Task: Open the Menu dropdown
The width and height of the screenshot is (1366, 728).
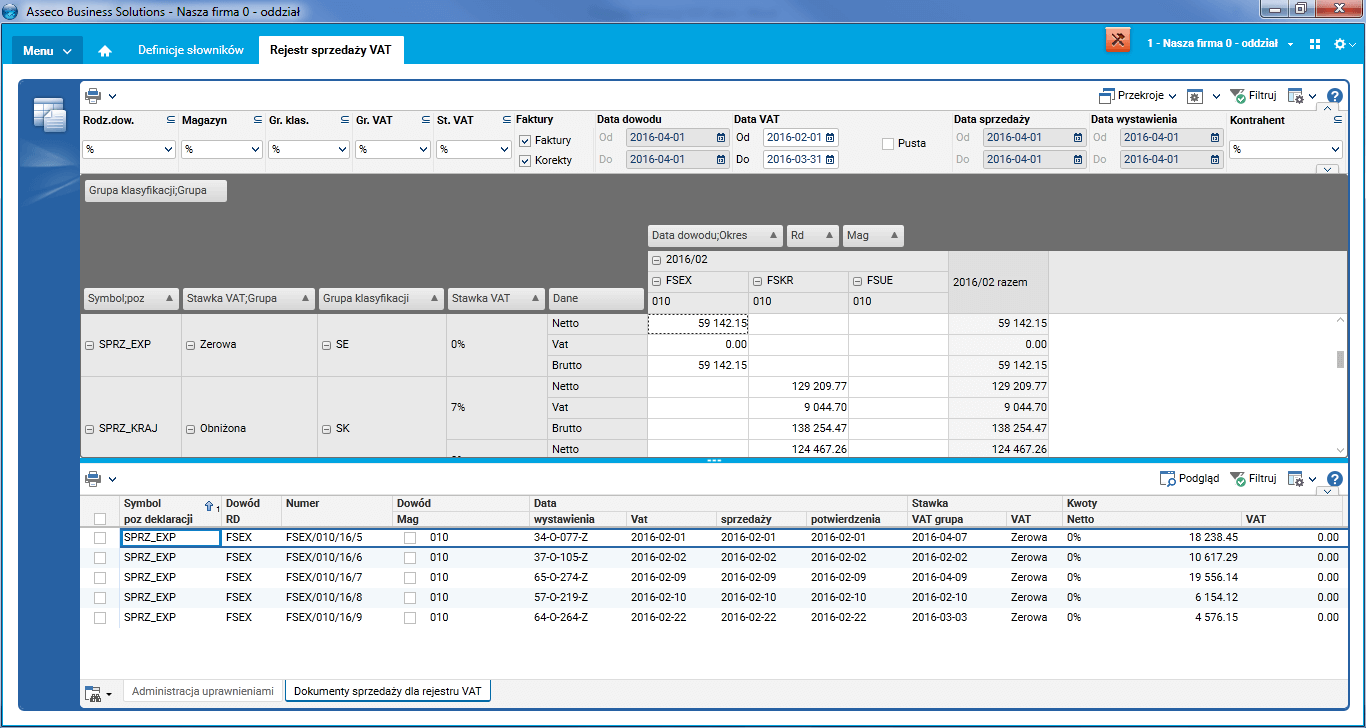Action: [47, 51]
